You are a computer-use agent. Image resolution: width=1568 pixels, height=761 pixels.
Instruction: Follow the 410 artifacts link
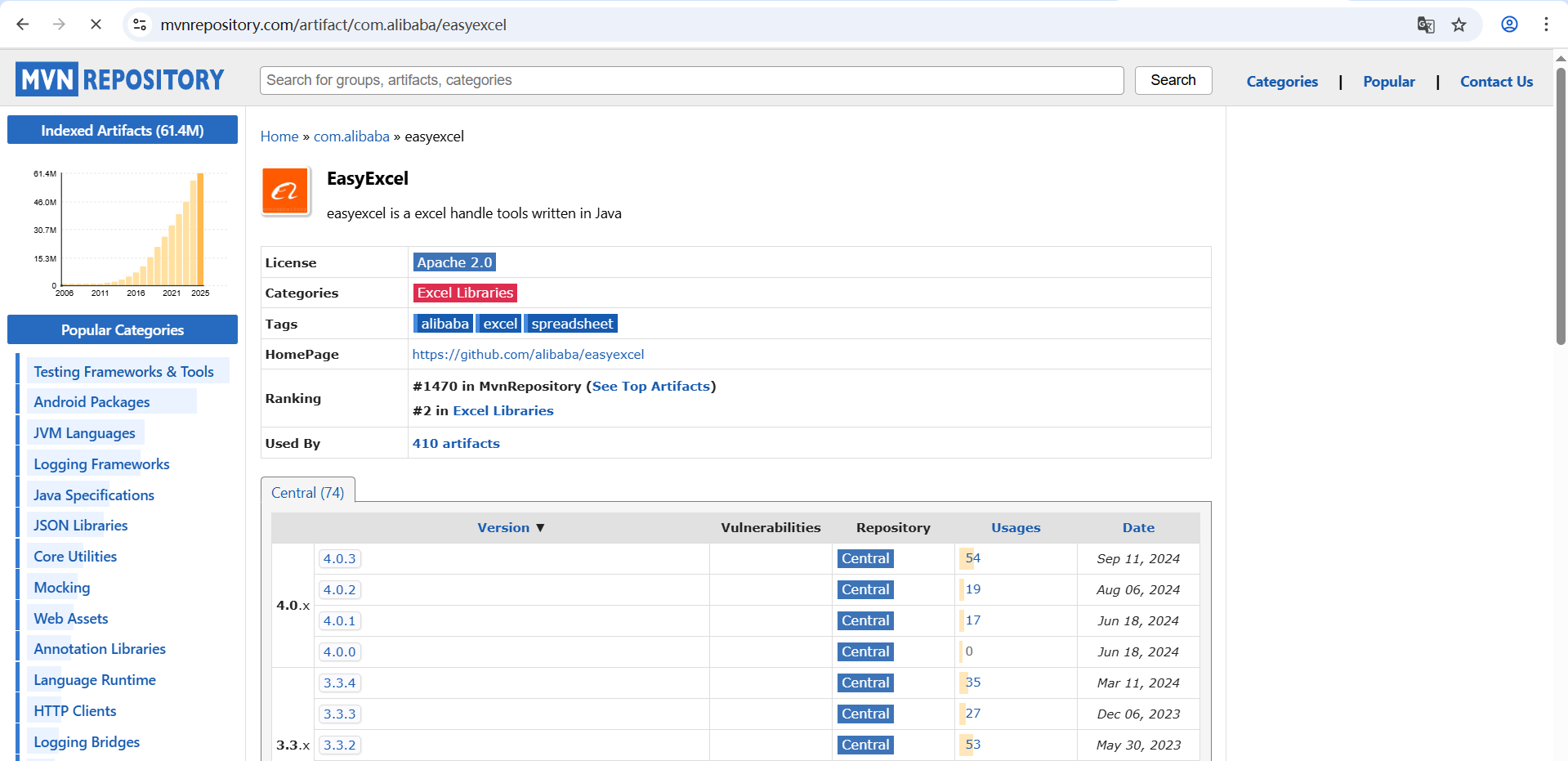[456, 443]
